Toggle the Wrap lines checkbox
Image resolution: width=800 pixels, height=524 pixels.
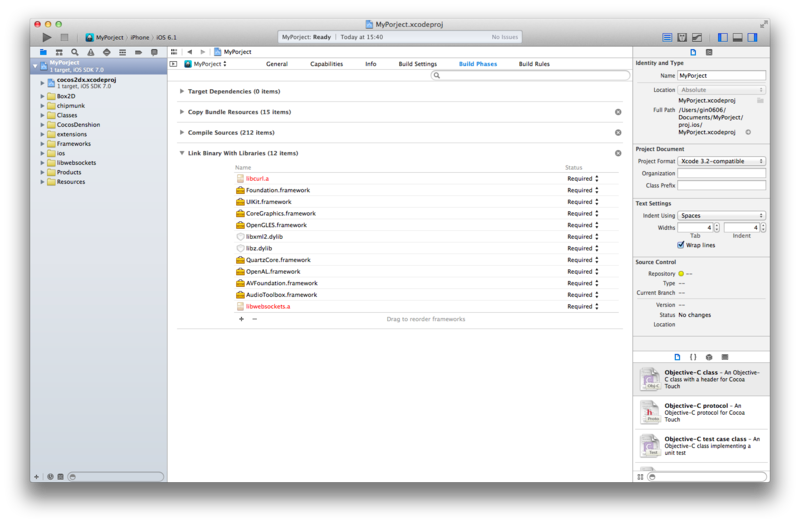coord(681,245)
